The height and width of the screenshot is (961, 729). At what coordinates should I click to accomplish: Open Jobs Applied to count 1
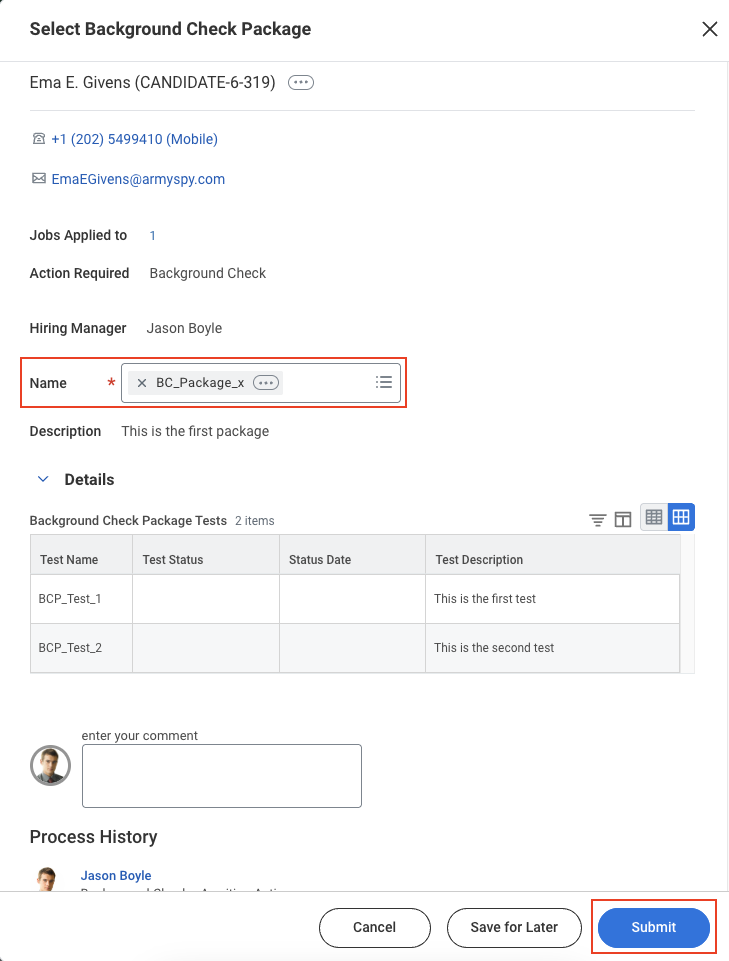click(153, 235)
